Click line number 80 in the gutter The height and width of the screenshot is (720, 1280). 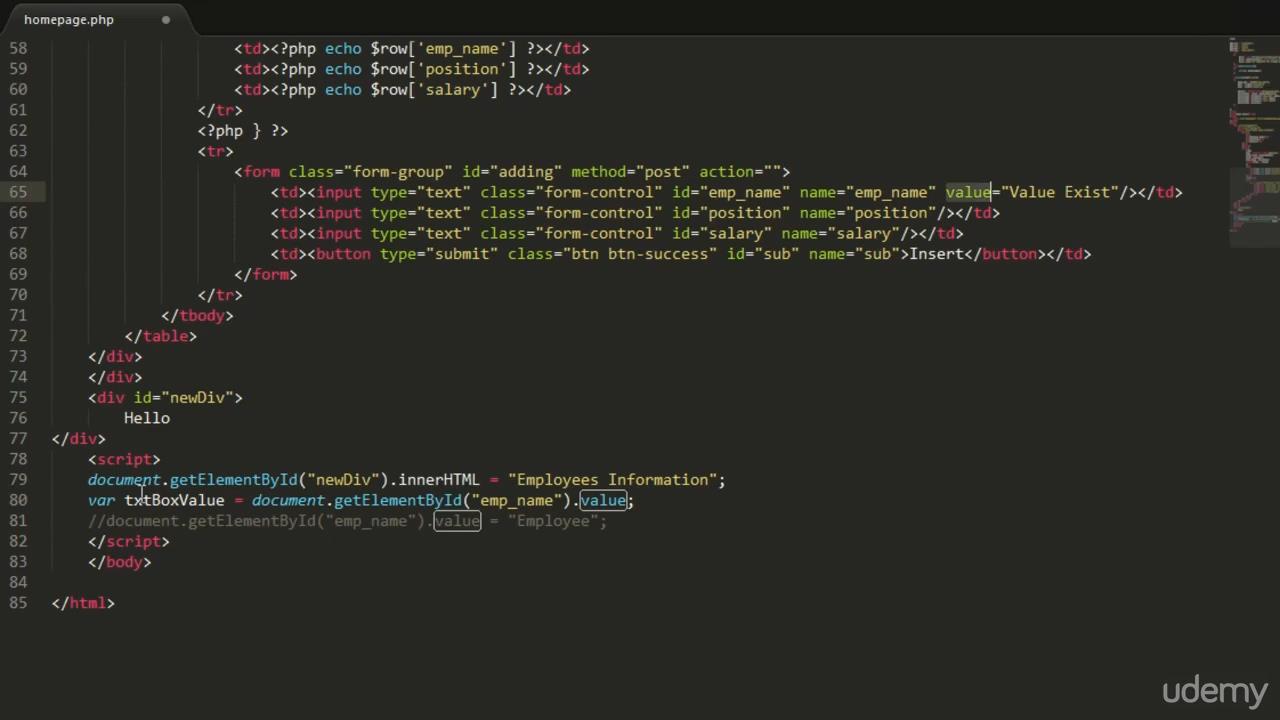(x=17, y=500)
